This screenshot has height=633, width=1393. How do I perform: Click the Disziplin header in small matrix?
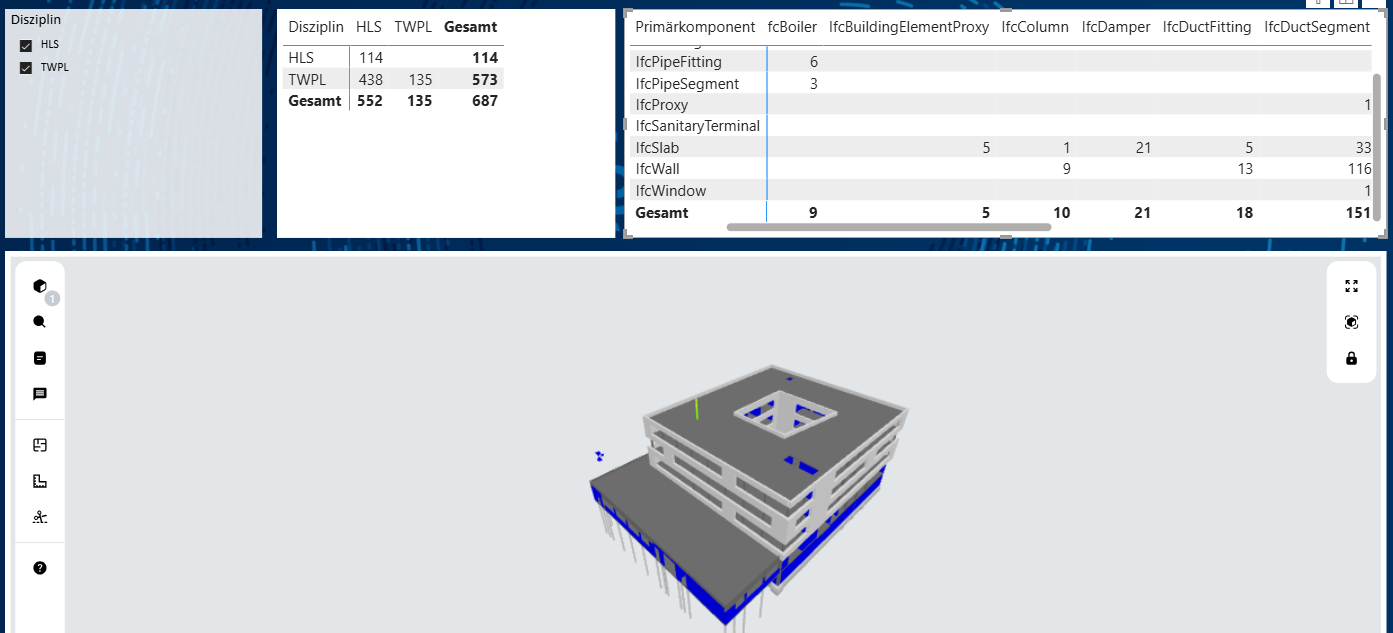[316, 27]
